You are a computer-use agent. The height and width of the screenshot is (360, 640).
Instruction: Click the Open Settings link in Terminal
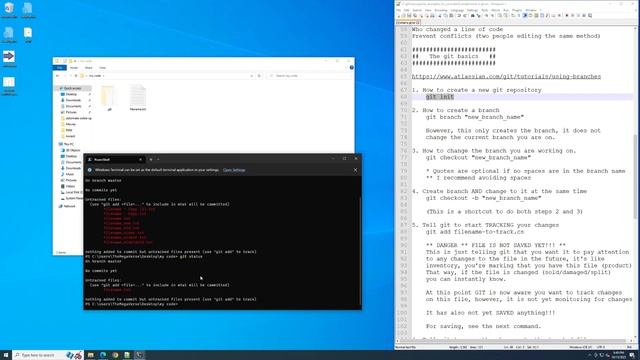click(234, 170)
